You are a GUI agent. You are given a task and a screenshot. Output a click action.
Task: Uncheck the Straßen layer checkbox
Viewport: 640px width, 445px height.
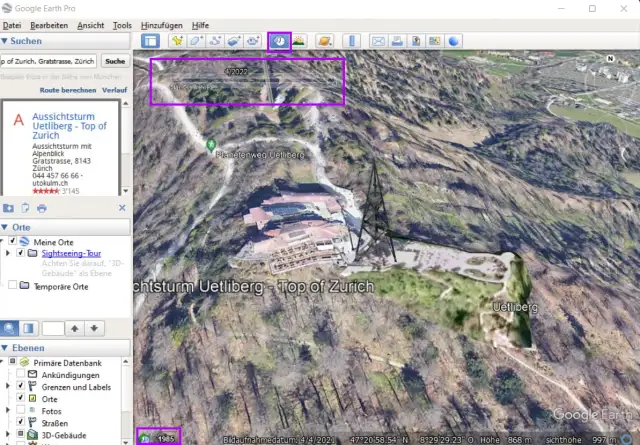[x=22, y=423]
